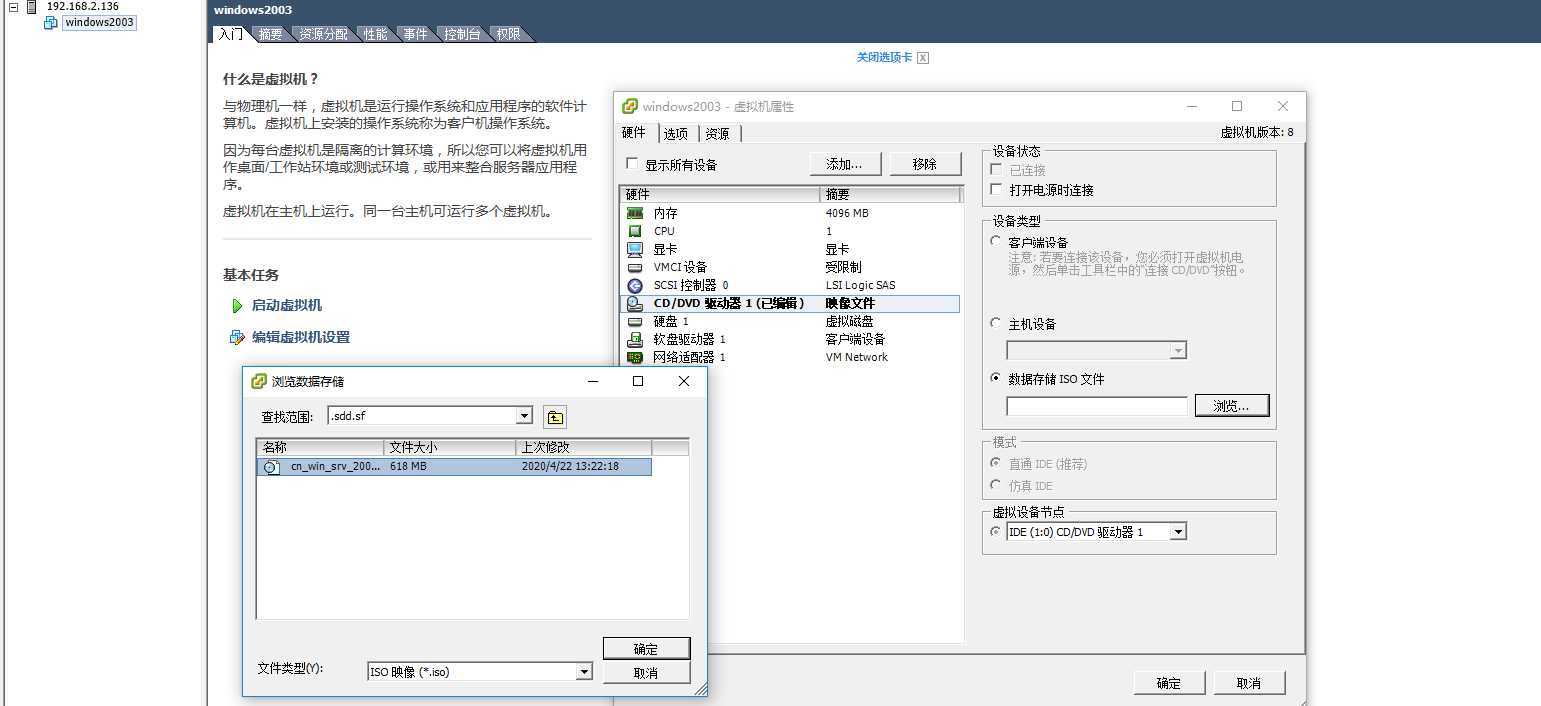Enable the 显示所有设备 checkbox

point(631,164)
